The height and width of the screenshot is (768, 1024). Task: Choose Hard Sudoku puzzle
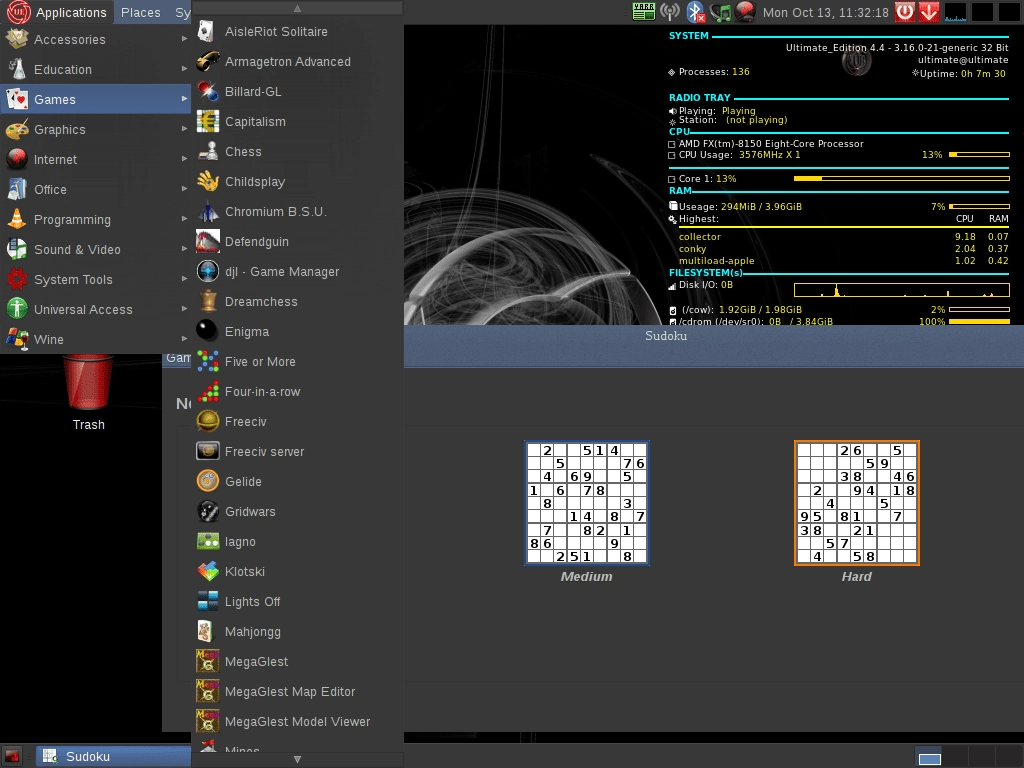(857, 502)
